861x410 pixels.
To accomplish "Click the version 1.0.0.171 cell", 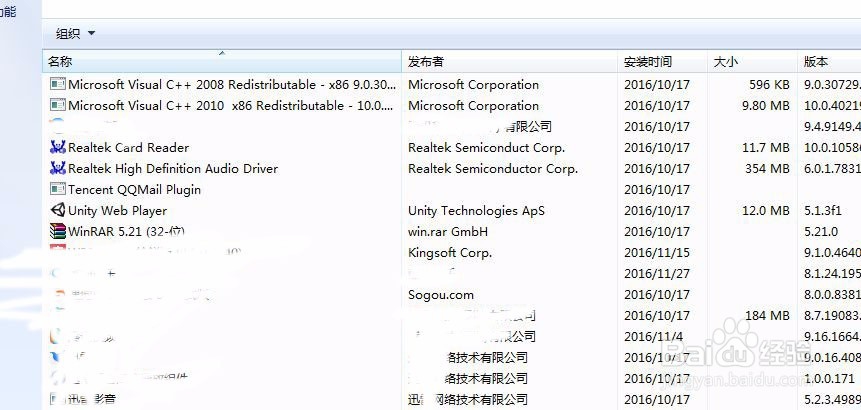I will click(830, 379).
